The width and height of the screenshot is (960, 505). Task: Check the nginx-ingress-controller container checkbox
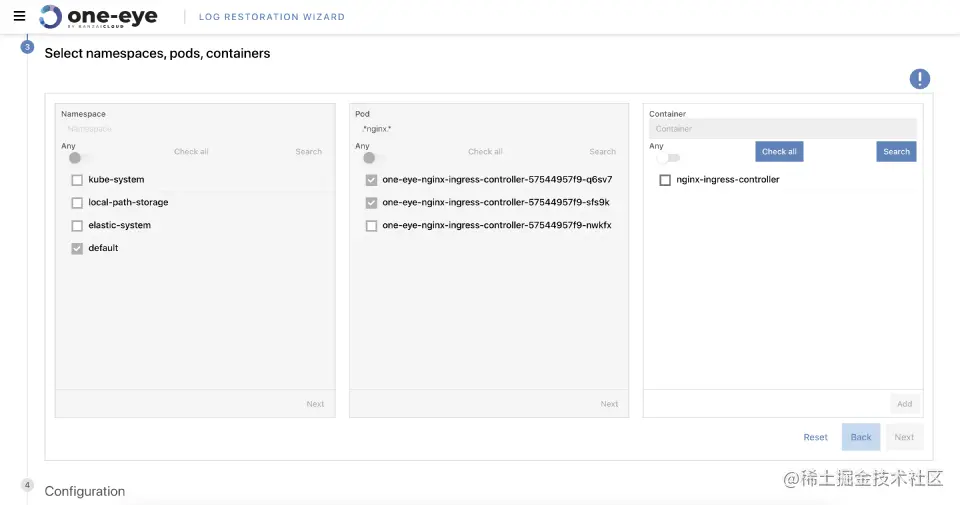point(665,180)
